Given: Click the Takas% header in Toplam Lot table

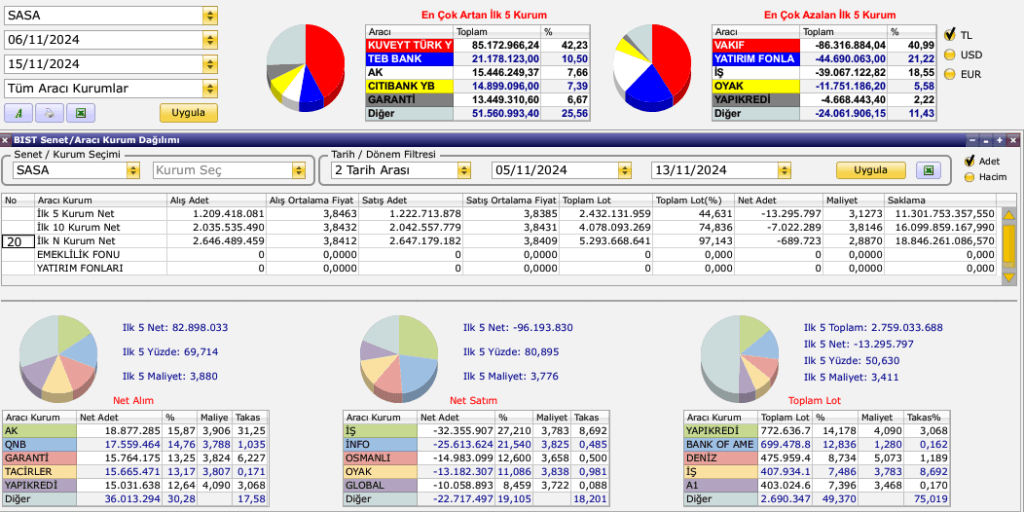Looking at the screenshot, I should pos(927,417).
